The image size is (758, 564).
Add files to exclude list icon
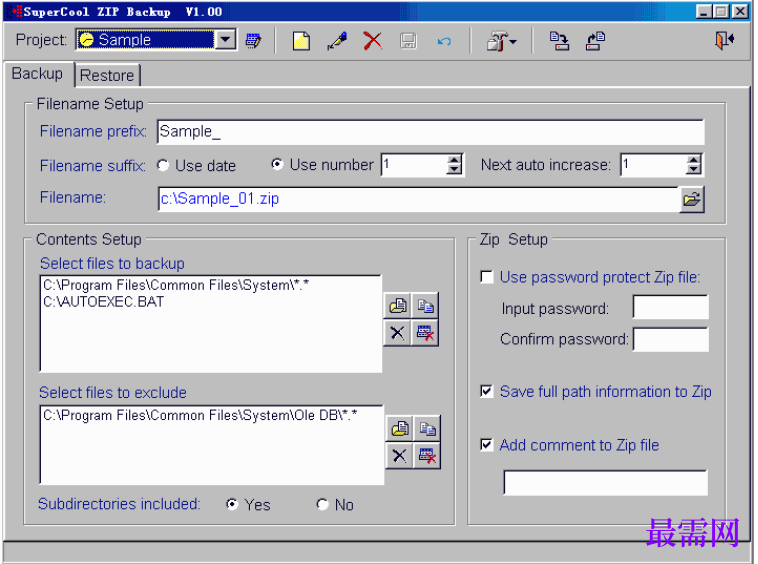(x=427, y=428)
